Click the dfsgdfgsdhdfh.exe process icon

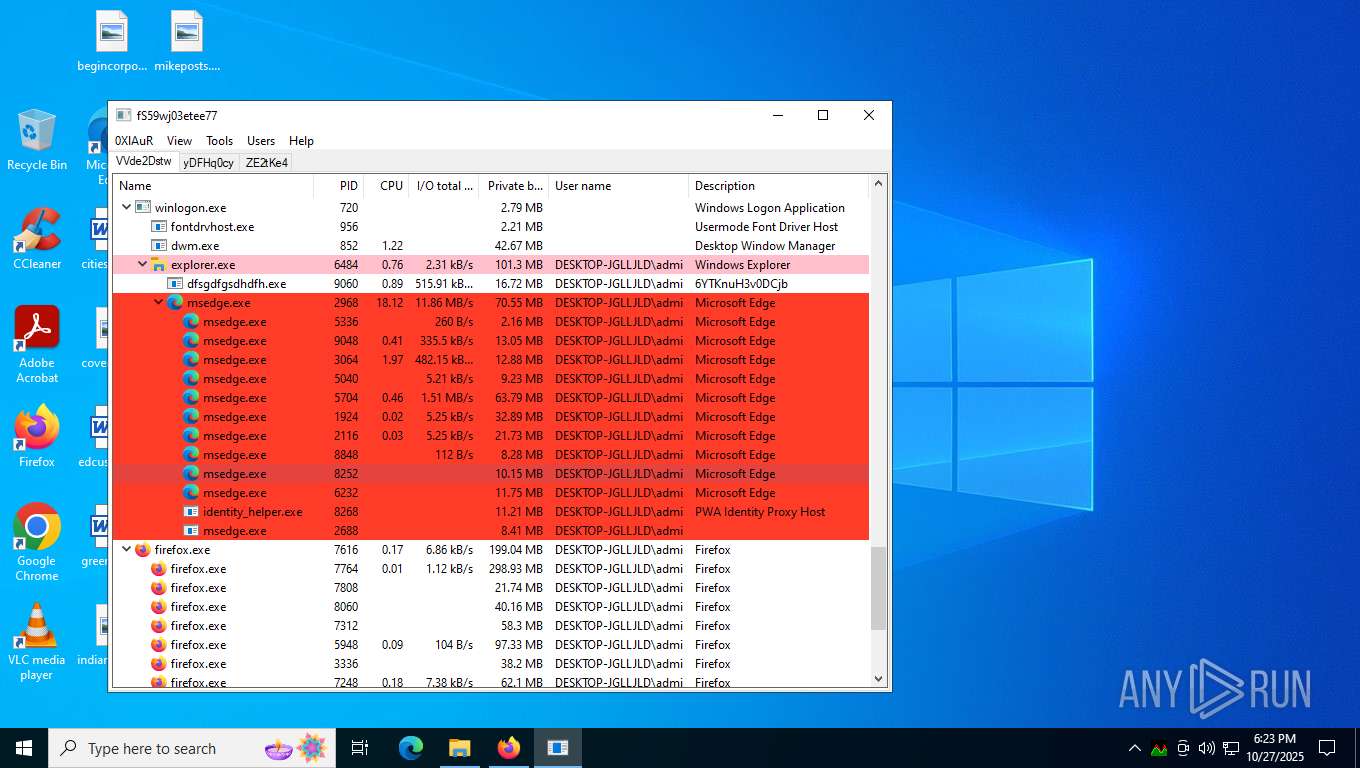click(175, 284)
